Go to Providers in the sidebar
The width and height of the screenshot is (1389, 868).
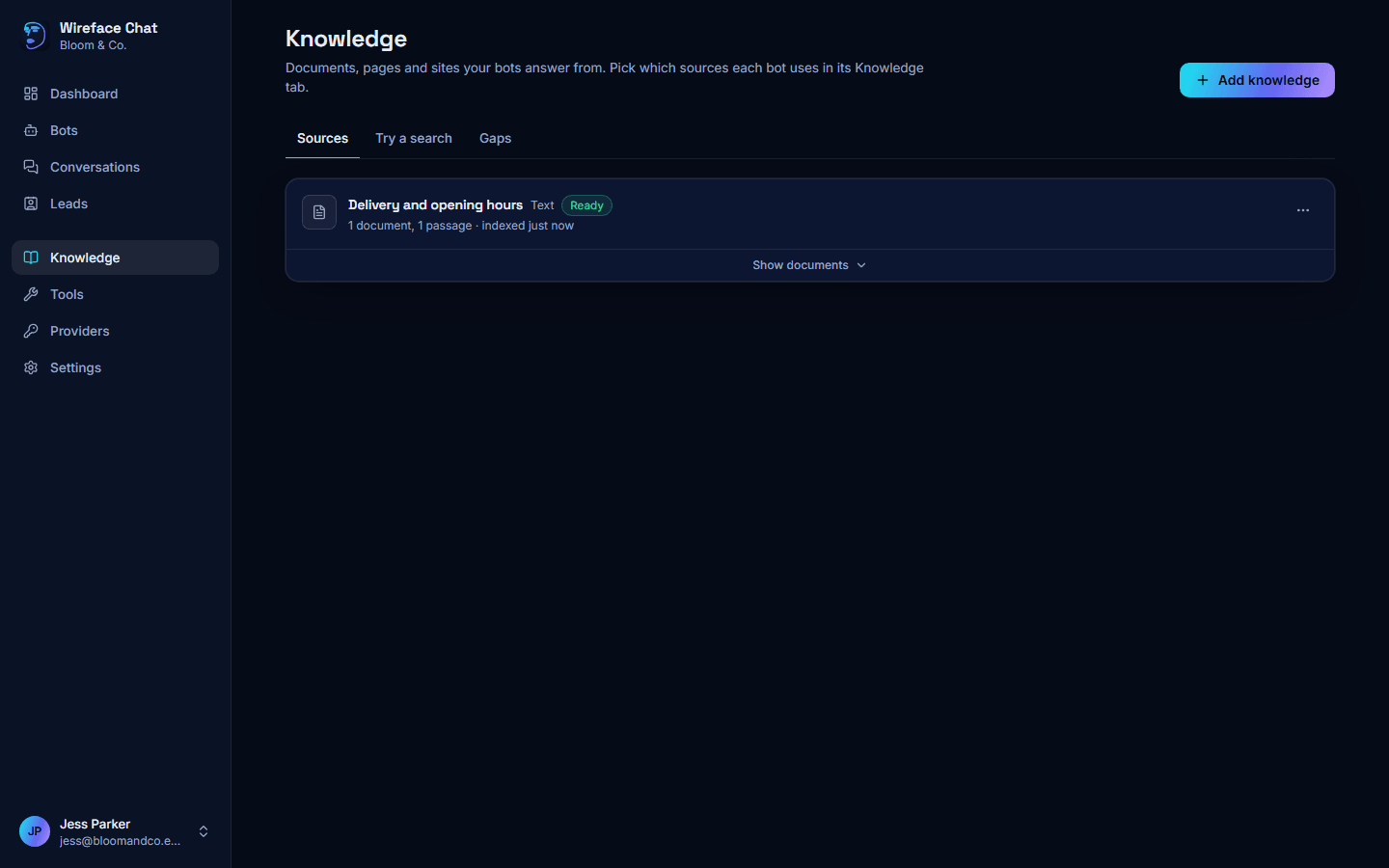click(115, 331)
